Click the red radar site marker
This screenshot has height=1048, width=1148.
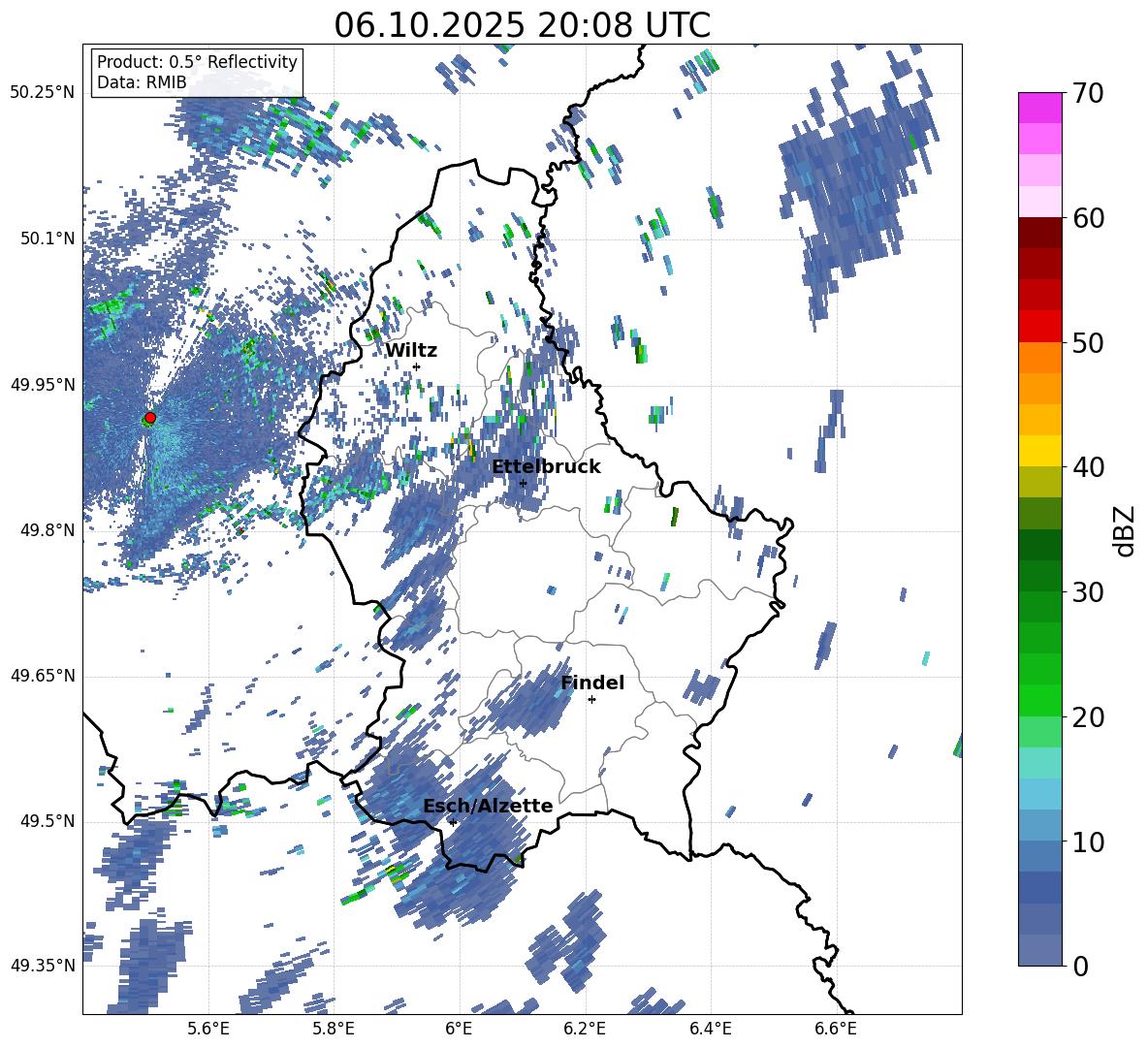click(149, 418)
